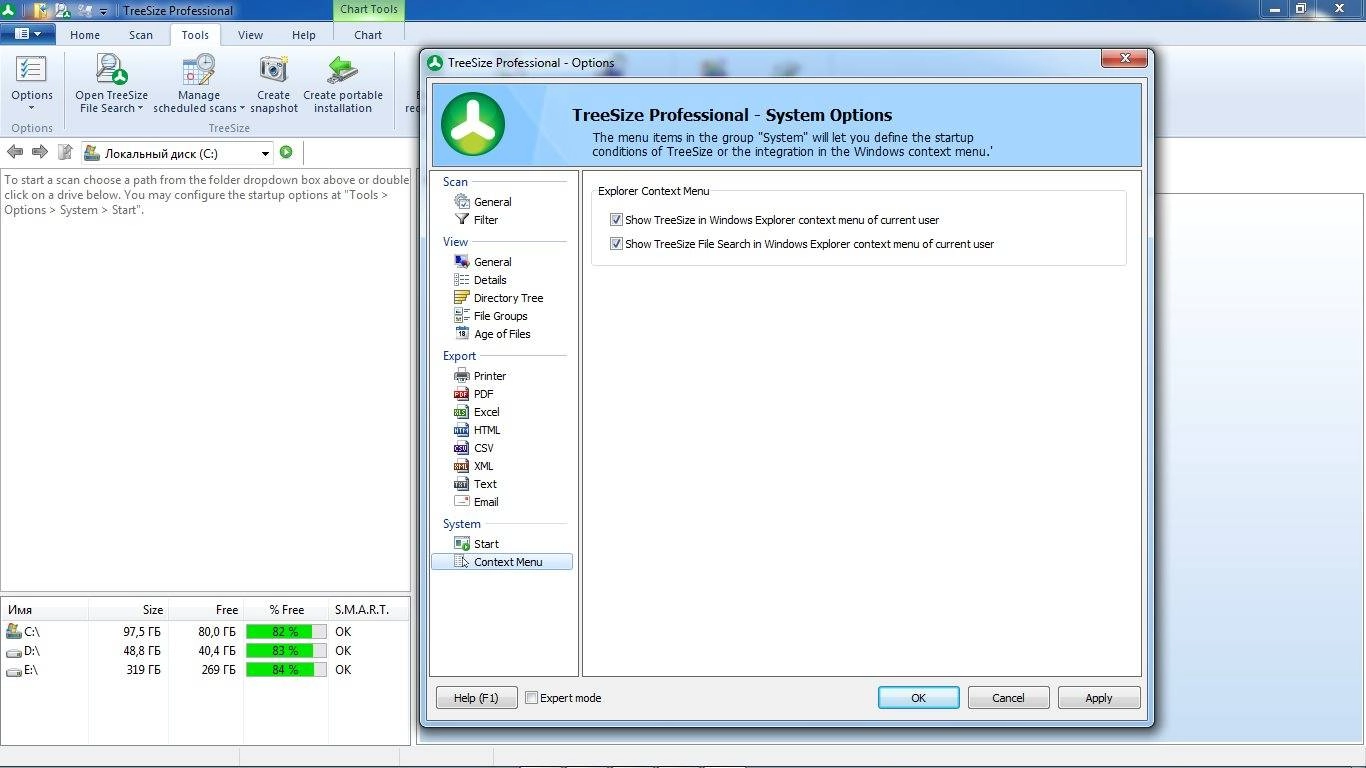Viewport: 1366px width, 768px height.
Task: Open the Age of Files options page
Action: click(492, 334)
